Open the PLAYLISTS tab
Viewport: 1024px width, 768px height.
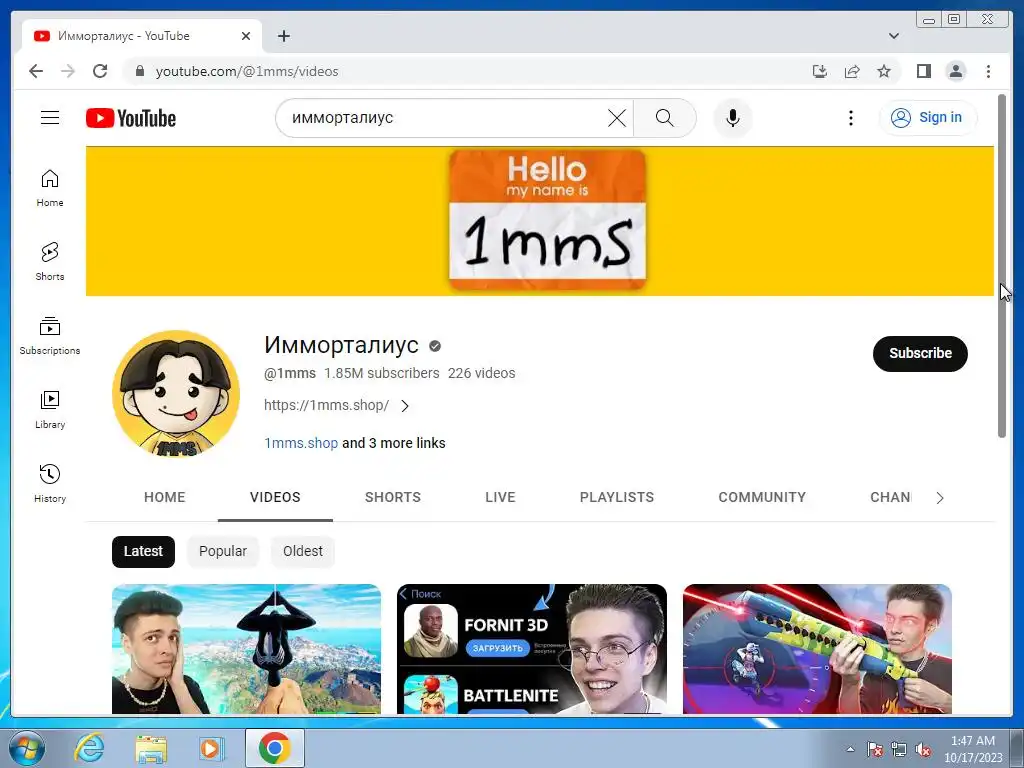[x=616, y=497]
